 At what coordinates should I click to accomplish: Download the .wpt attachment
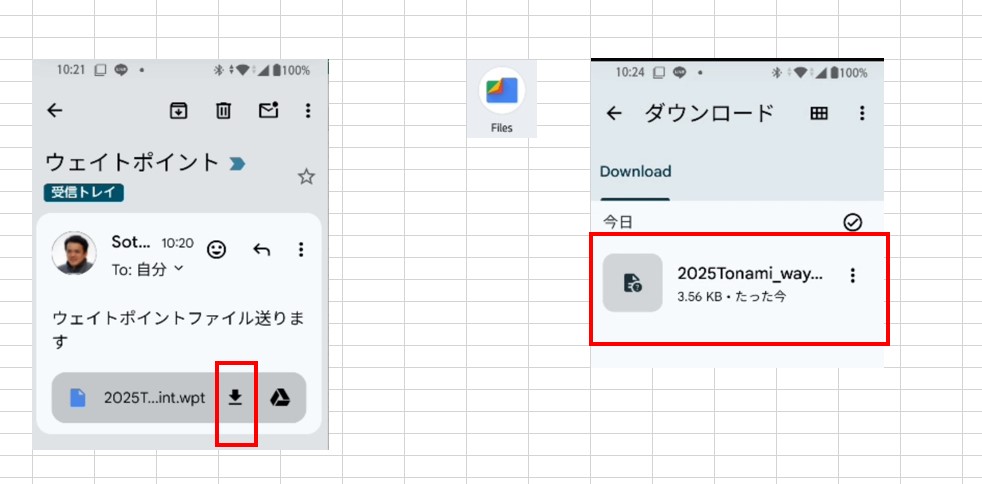click(x=235, y=397)
